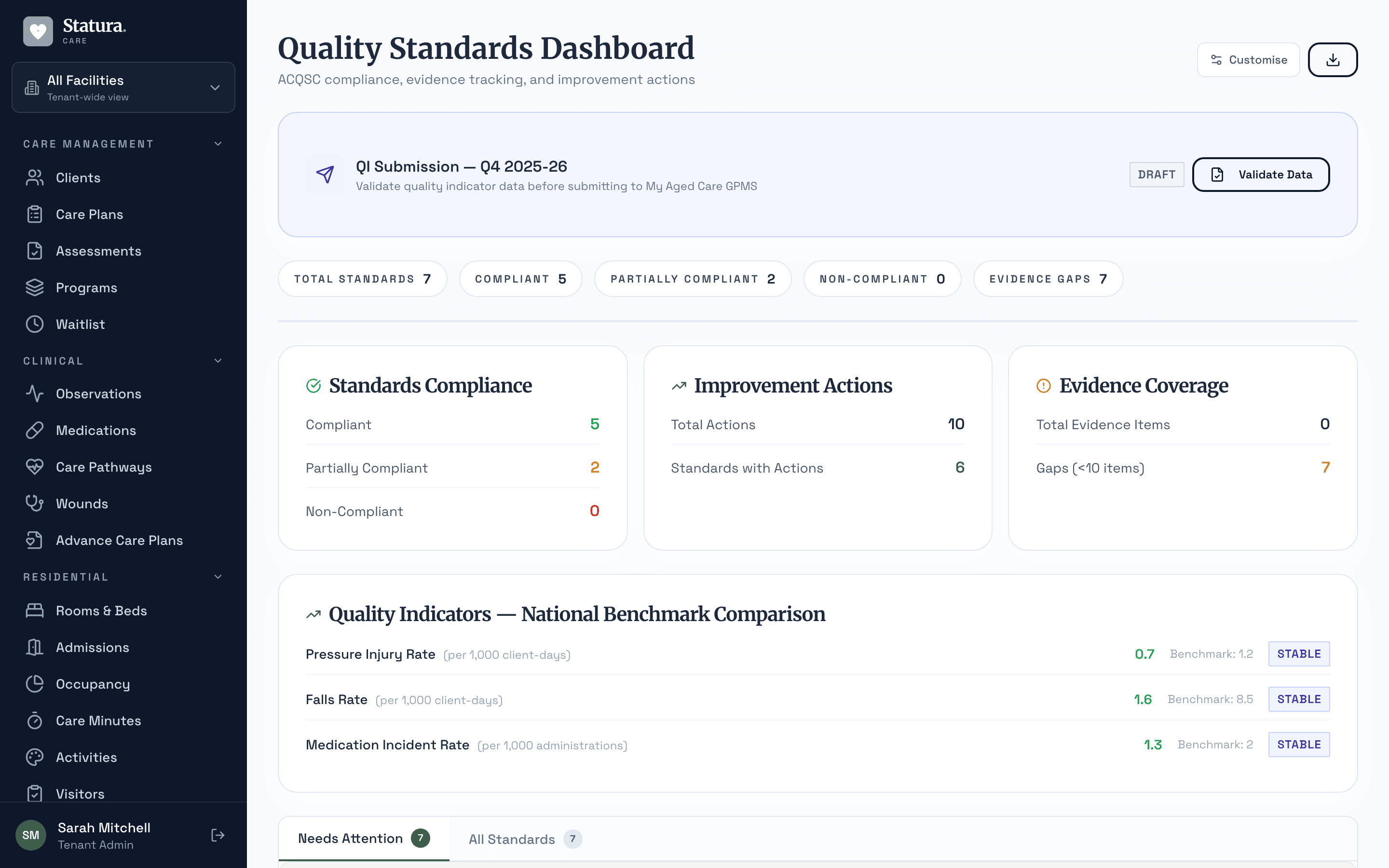Click the Activities palette icon
Viewport: 1389px width, 868px height.
[34, 757]
